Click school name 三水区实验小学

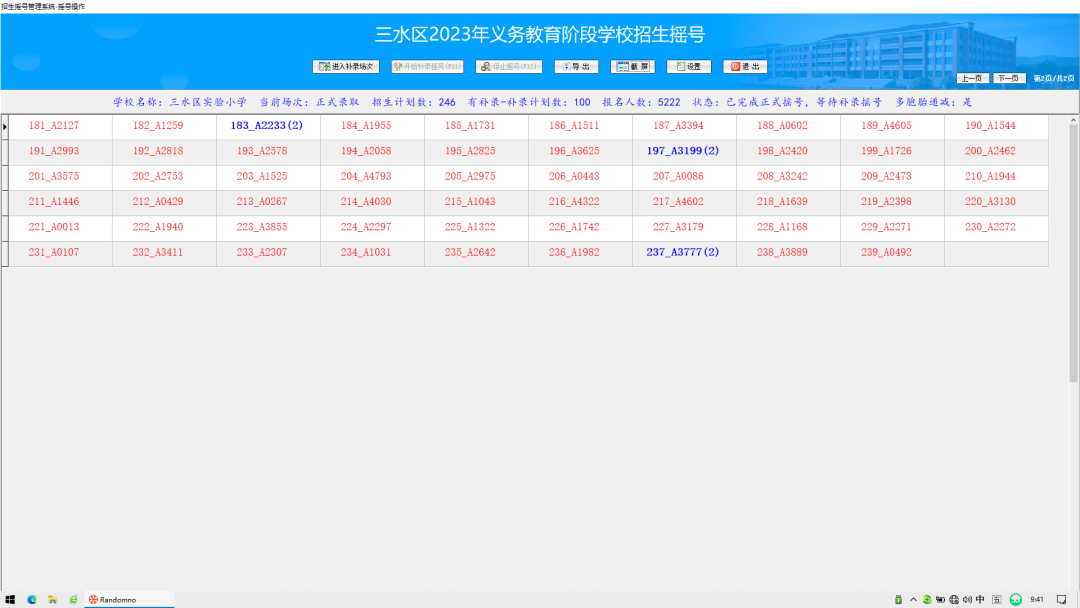pos(208,102)
